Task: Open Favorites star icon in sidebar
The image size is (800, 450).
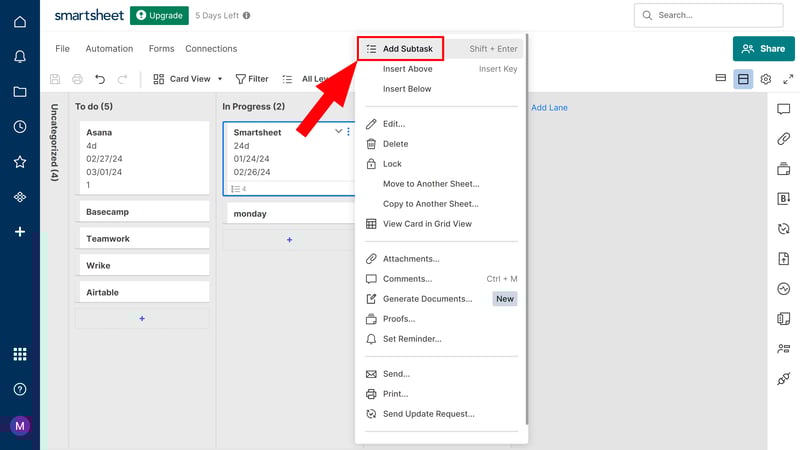Action: point(20,162)
